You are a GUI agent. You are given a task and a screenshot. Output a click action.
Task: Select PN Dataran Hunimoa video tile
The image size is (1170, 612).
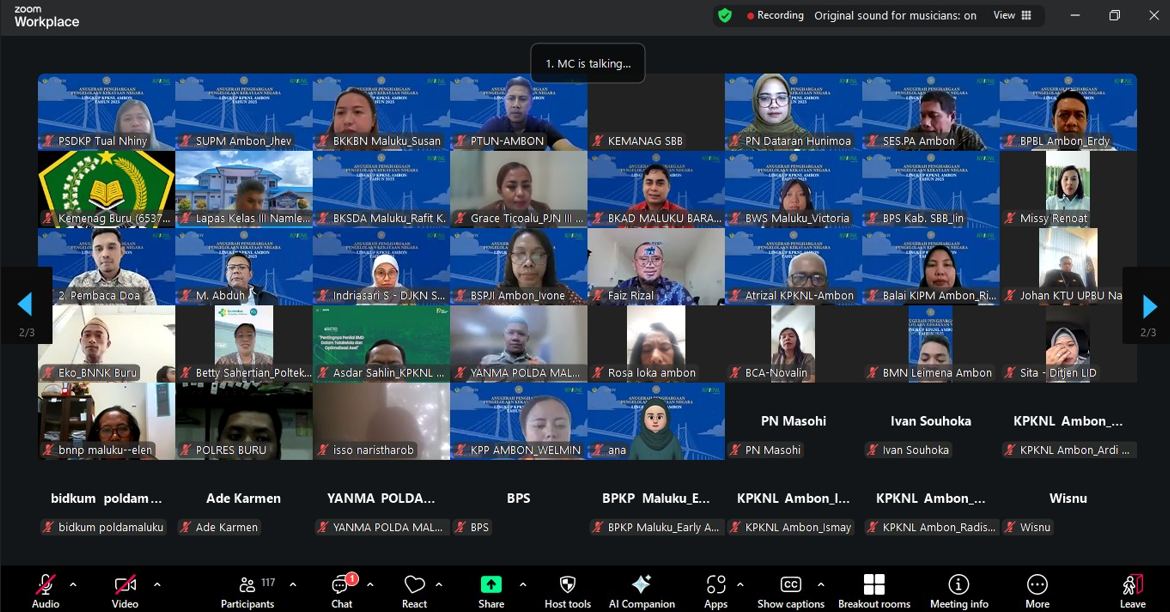coord(793,112)
